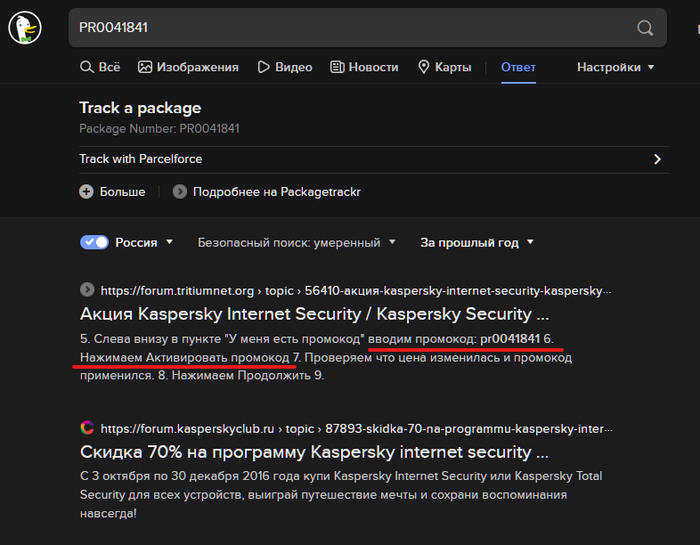Click the Больше label

point(122,192)
